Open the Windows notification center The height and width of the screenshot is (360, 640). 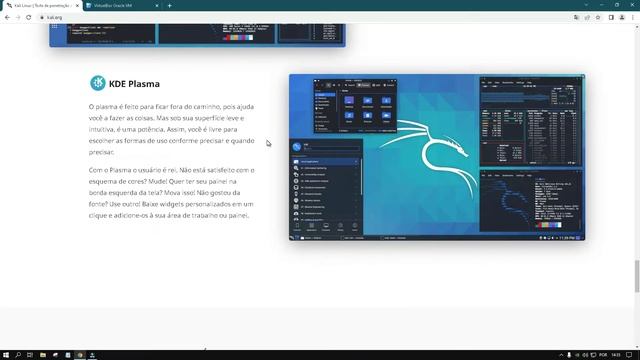(x=629, y=355)
